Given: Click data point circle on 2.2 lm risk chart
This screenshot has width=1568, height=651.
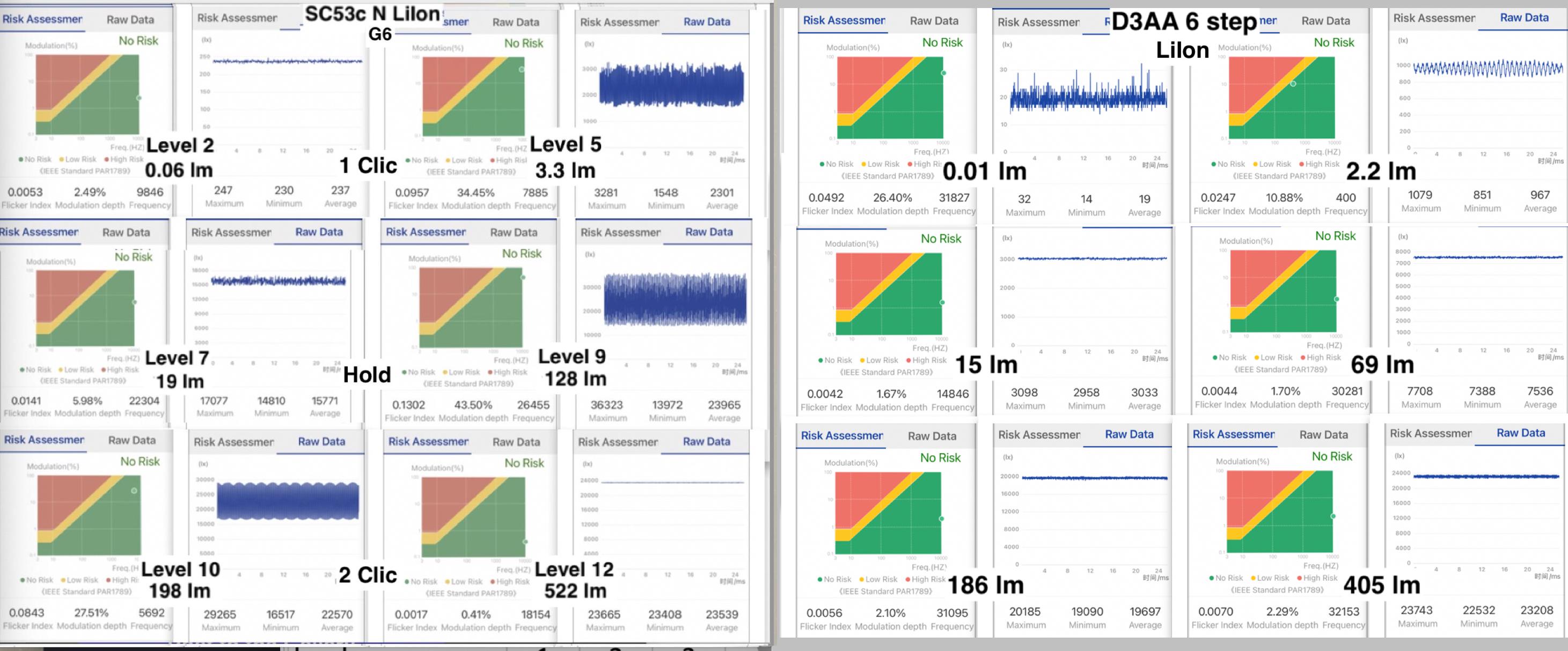Looking at the screenshot, I should click(1293, 84).
